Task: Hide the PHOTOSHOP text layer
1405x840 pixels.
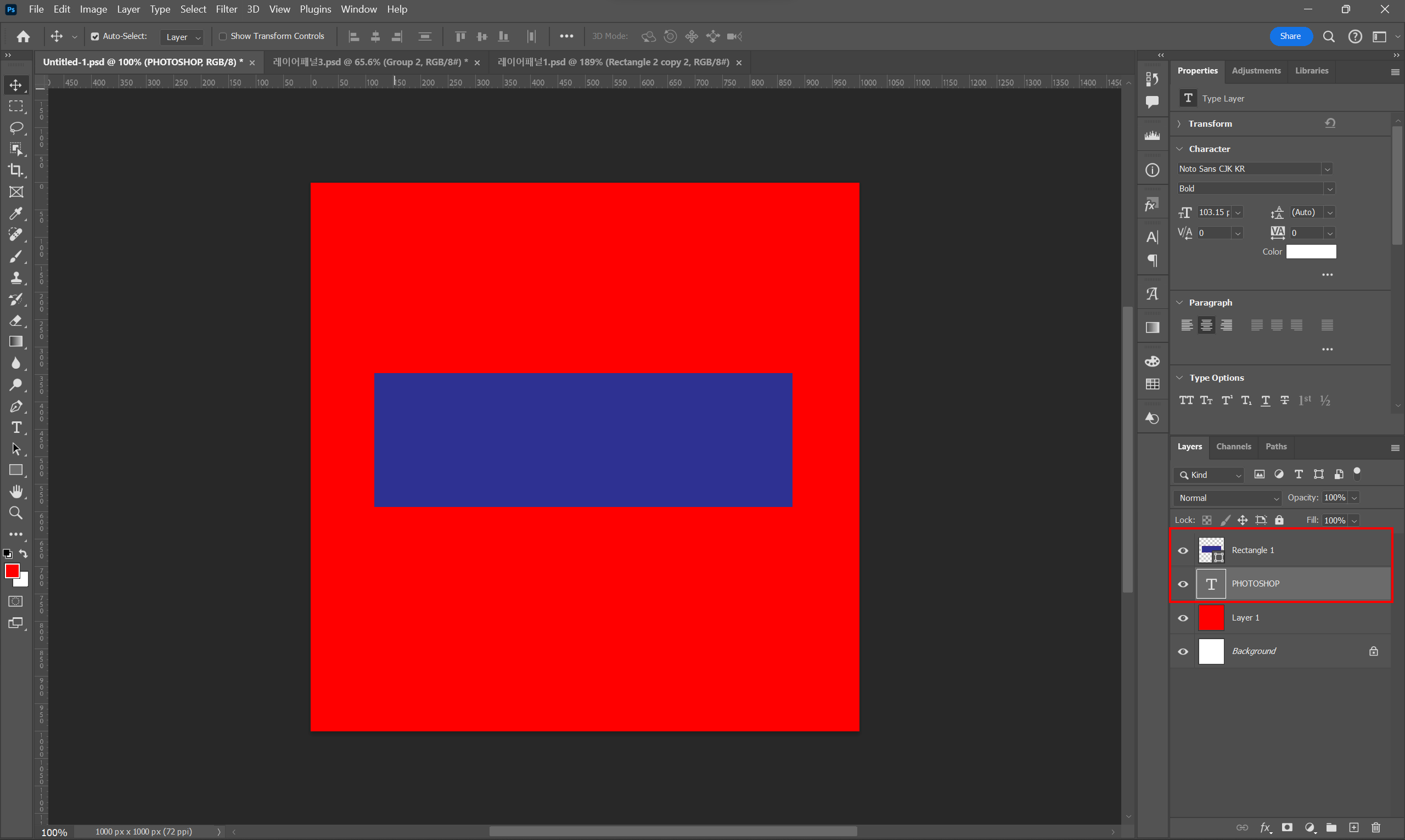Action: tap(1183, 584)
